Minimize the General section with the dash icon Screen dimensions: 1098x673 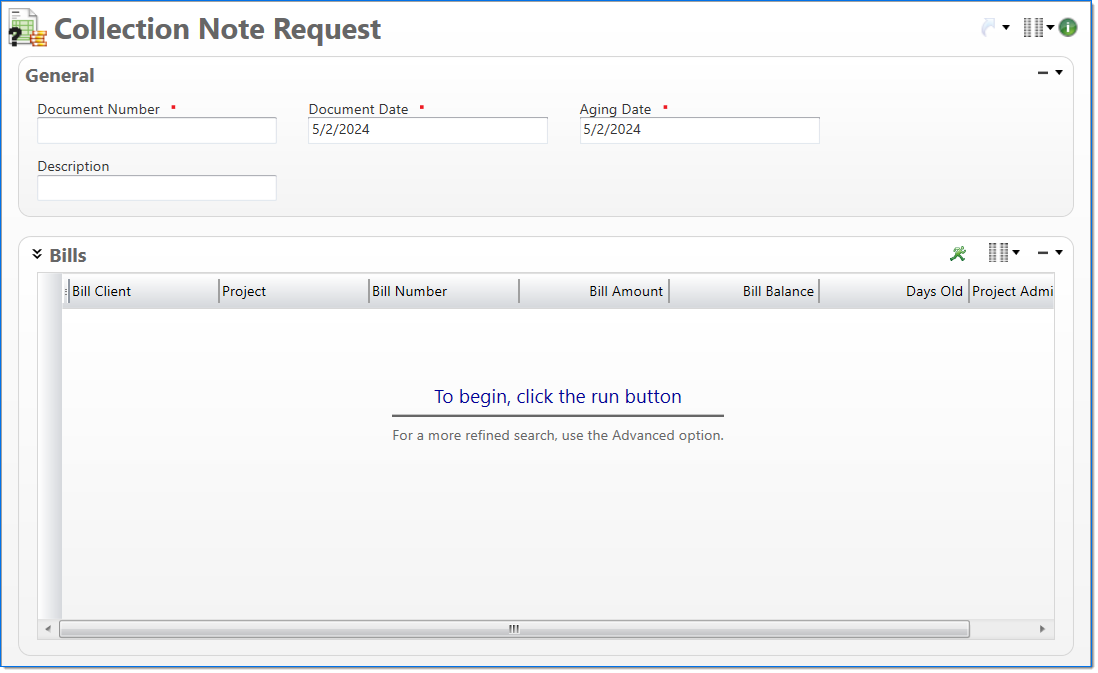coord(1043,73)
